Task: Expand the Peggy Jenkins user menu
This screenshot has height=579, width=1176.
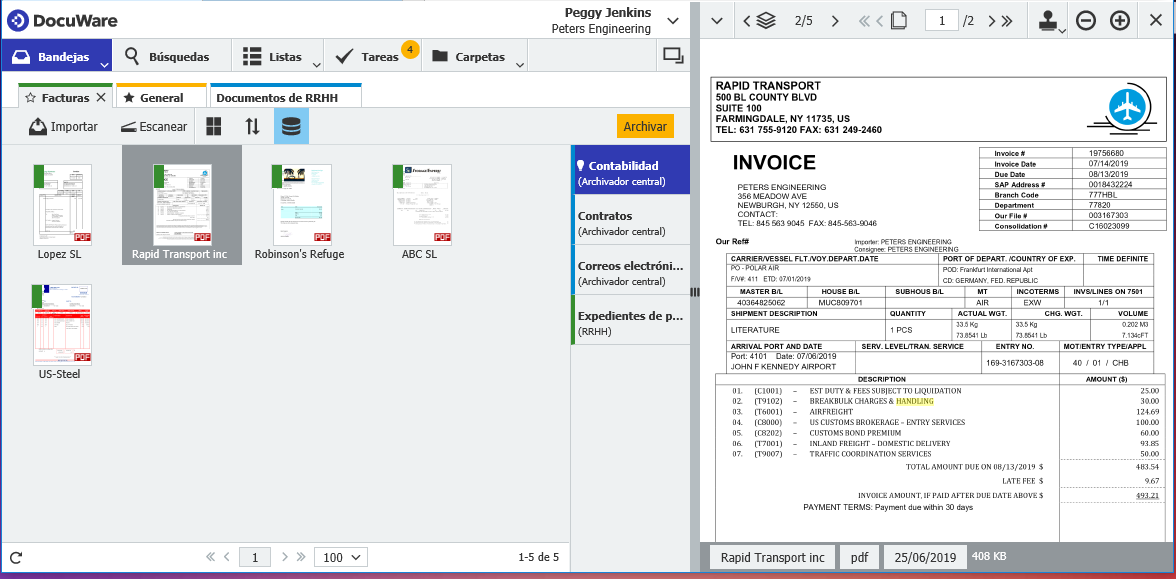Action: (672, 20)
